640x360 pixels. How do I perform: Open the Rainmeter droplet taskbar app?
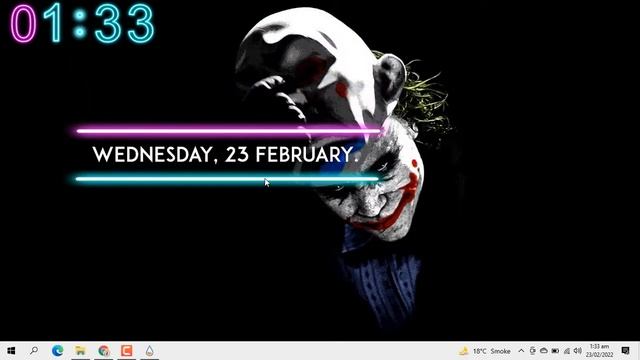[149, 351]
